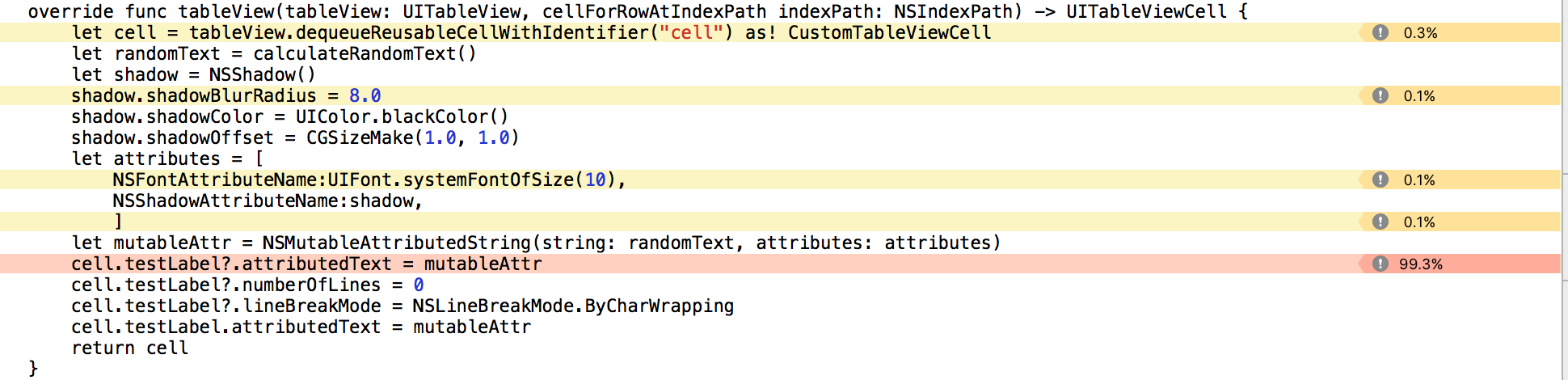Select the 0.1% annotation for shadowBlurRadius

(1460, 95)
